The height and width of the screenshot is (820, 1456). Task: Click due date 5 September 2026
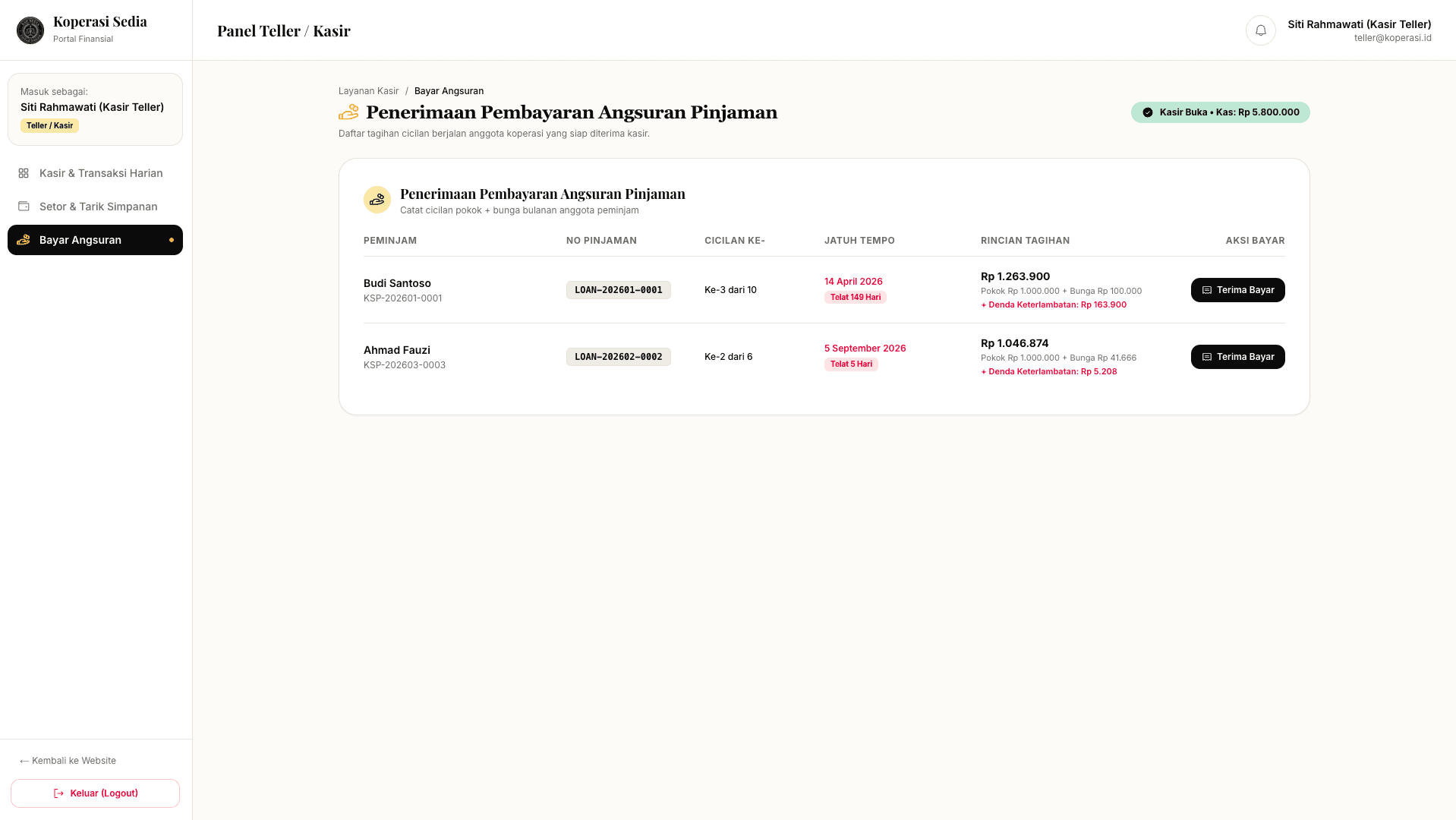(865, 348)
